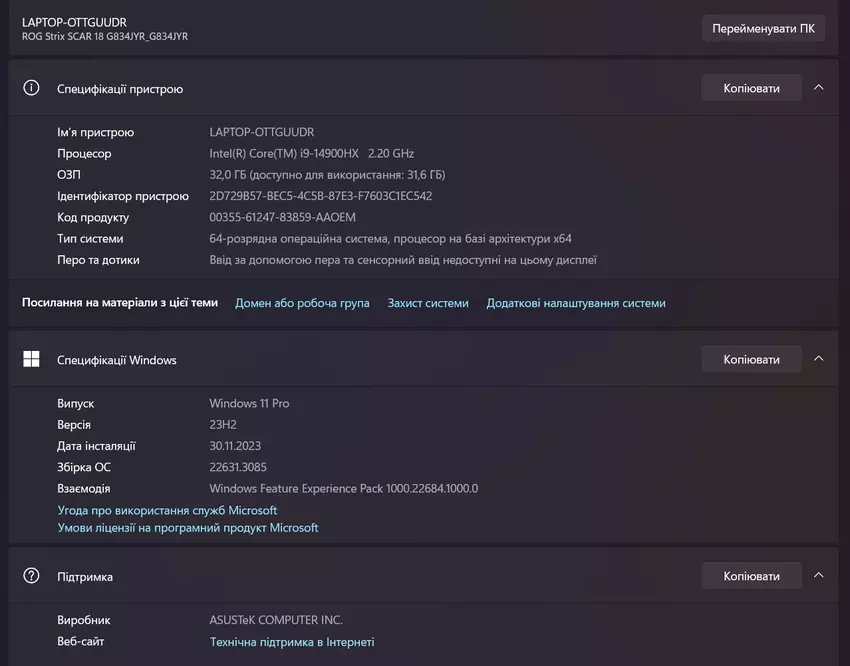Click the Ідентифікатор пристрою value text

pos(321,196)
